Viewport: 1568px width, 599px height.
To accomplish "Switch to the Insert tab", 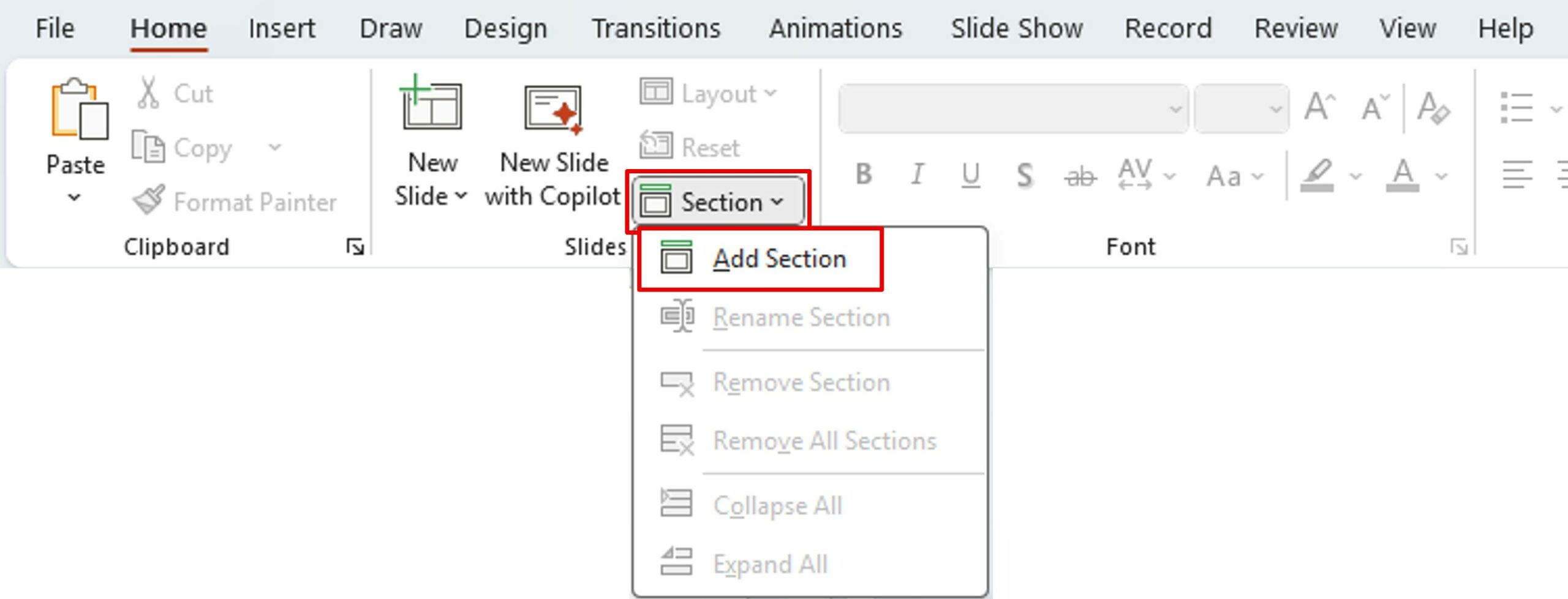I will tap(281, 29).
